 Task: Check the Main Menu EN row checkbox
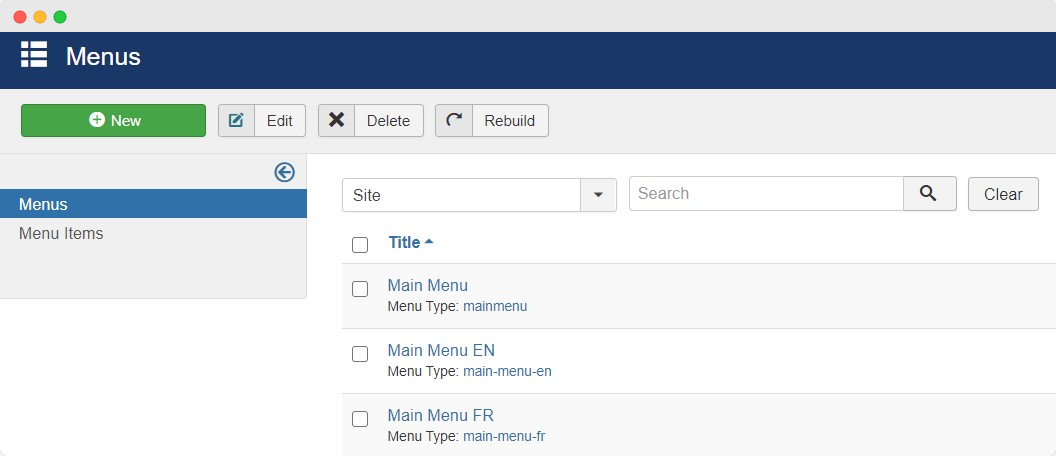pyautogui.click(x=360, y=354)
